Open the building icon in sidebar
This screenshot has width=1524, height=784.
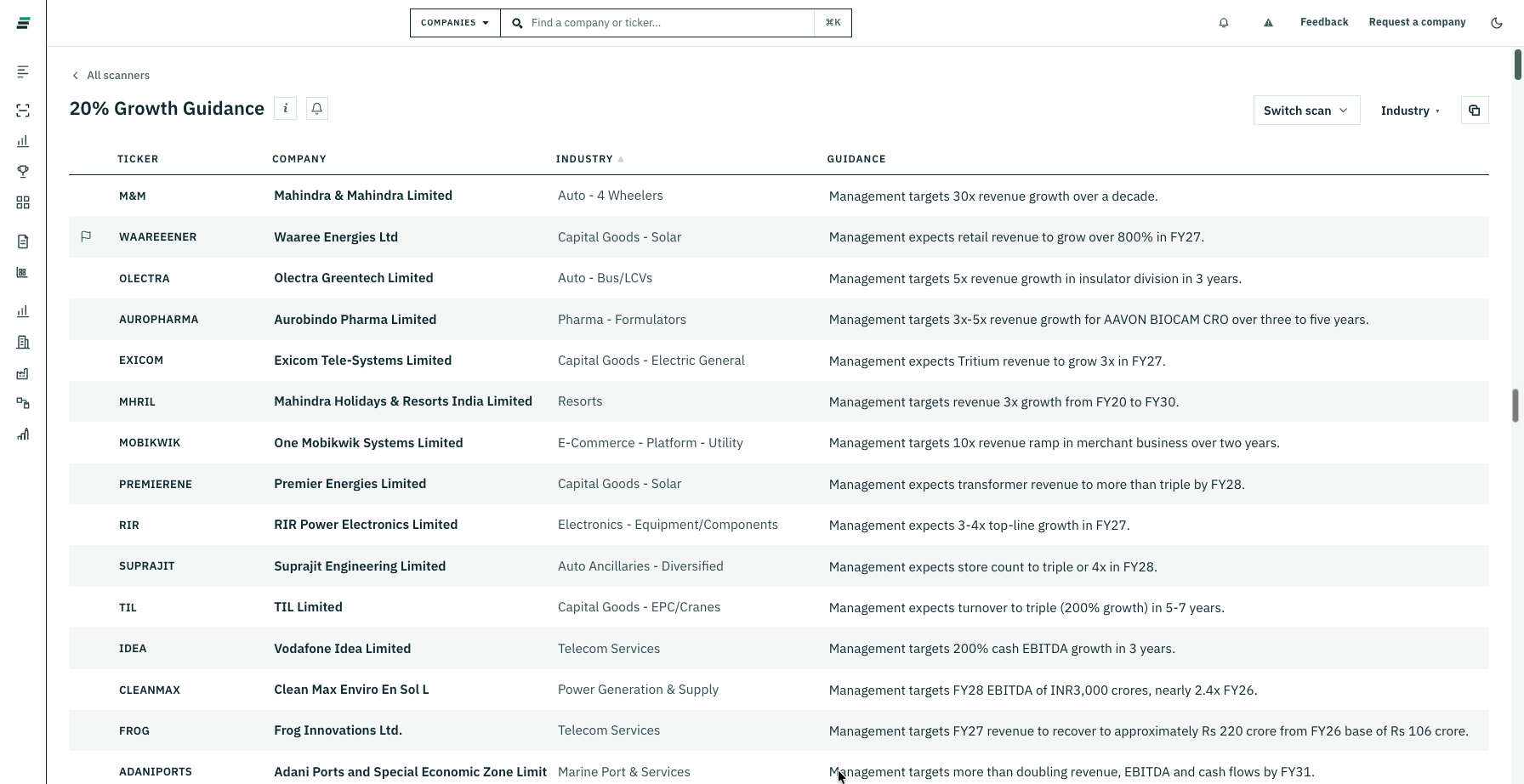coord(23,343)
